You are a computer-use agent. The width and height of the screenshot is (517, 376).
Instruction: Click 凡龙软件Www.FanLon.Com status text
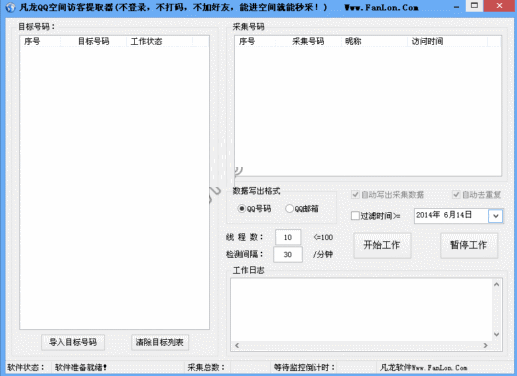[423, 368]
